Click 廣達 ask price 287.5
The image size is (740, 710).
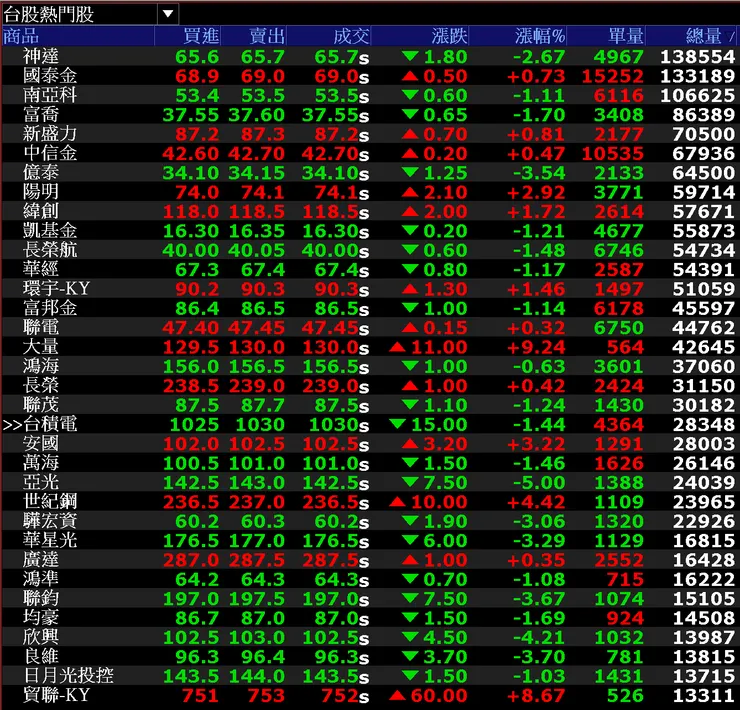[257, 560]
